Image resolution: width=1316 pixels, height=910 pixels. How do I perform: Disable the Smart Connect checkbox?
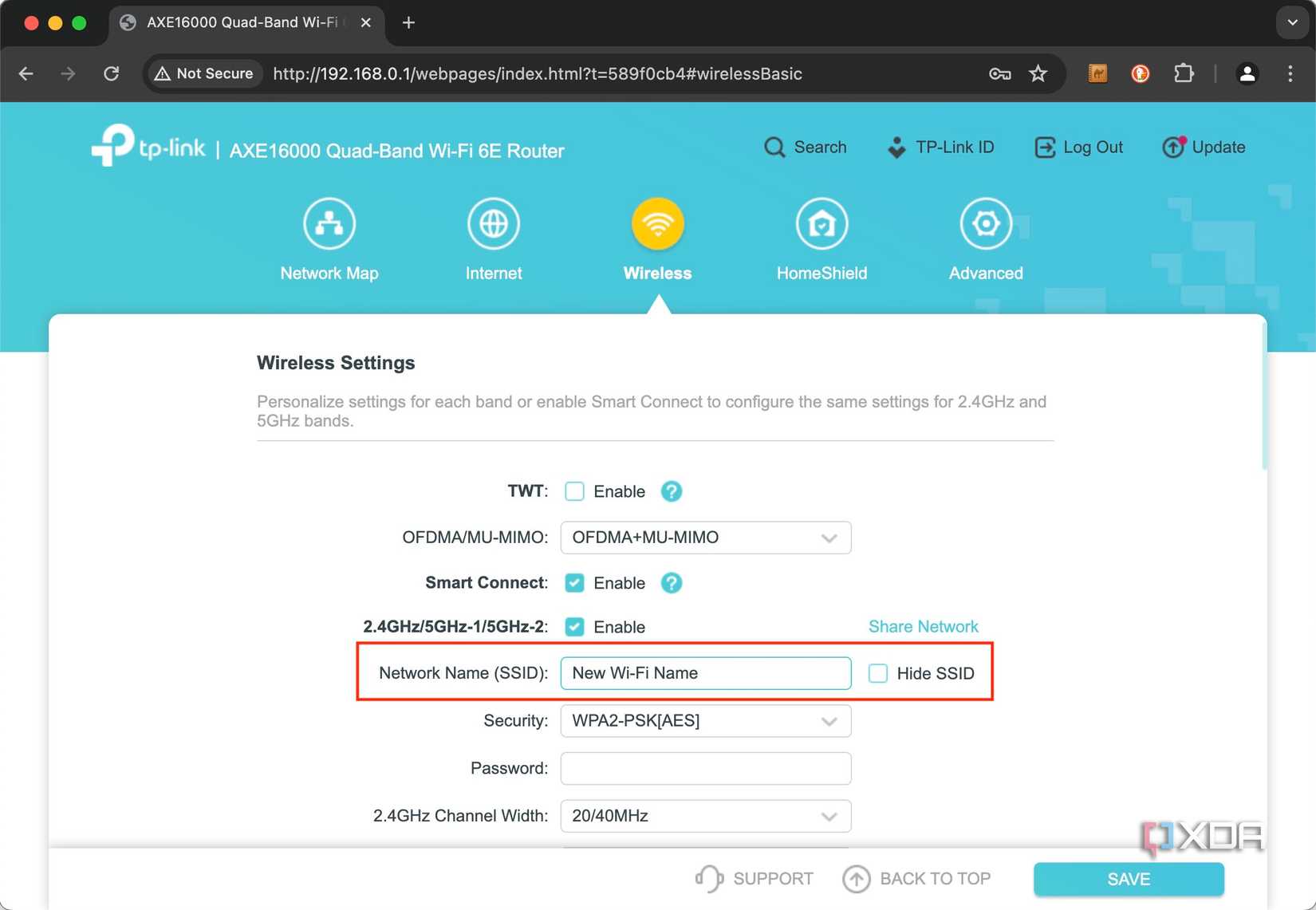coord(574,583)
